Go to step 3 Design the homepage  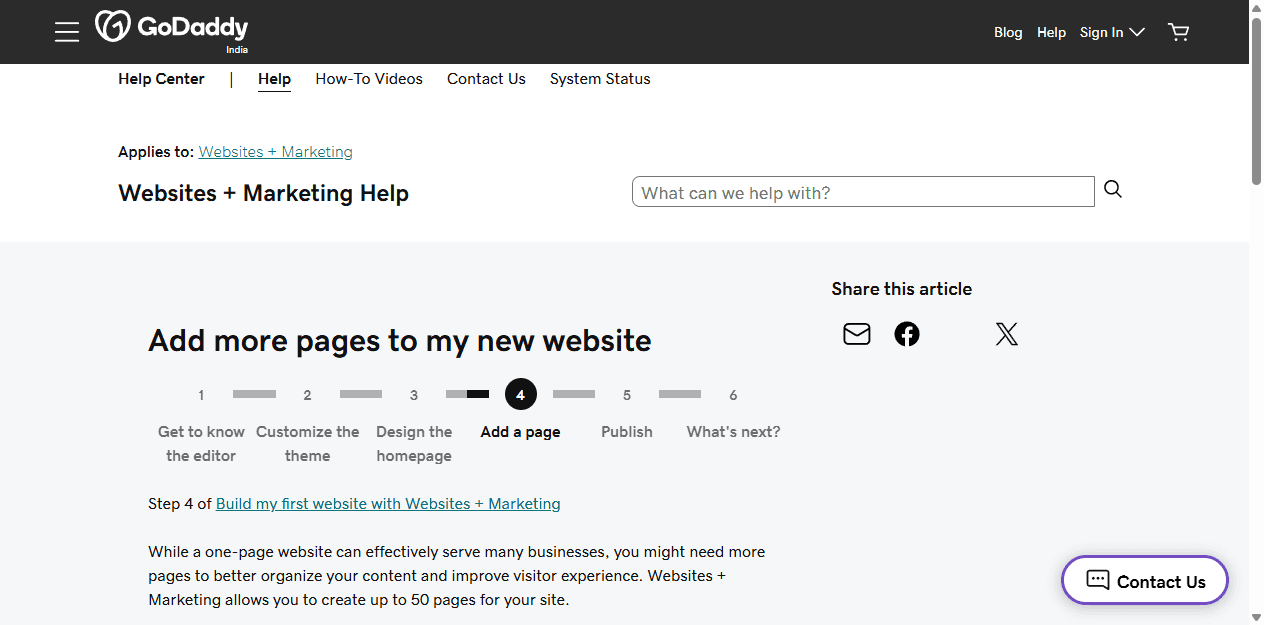414,425
